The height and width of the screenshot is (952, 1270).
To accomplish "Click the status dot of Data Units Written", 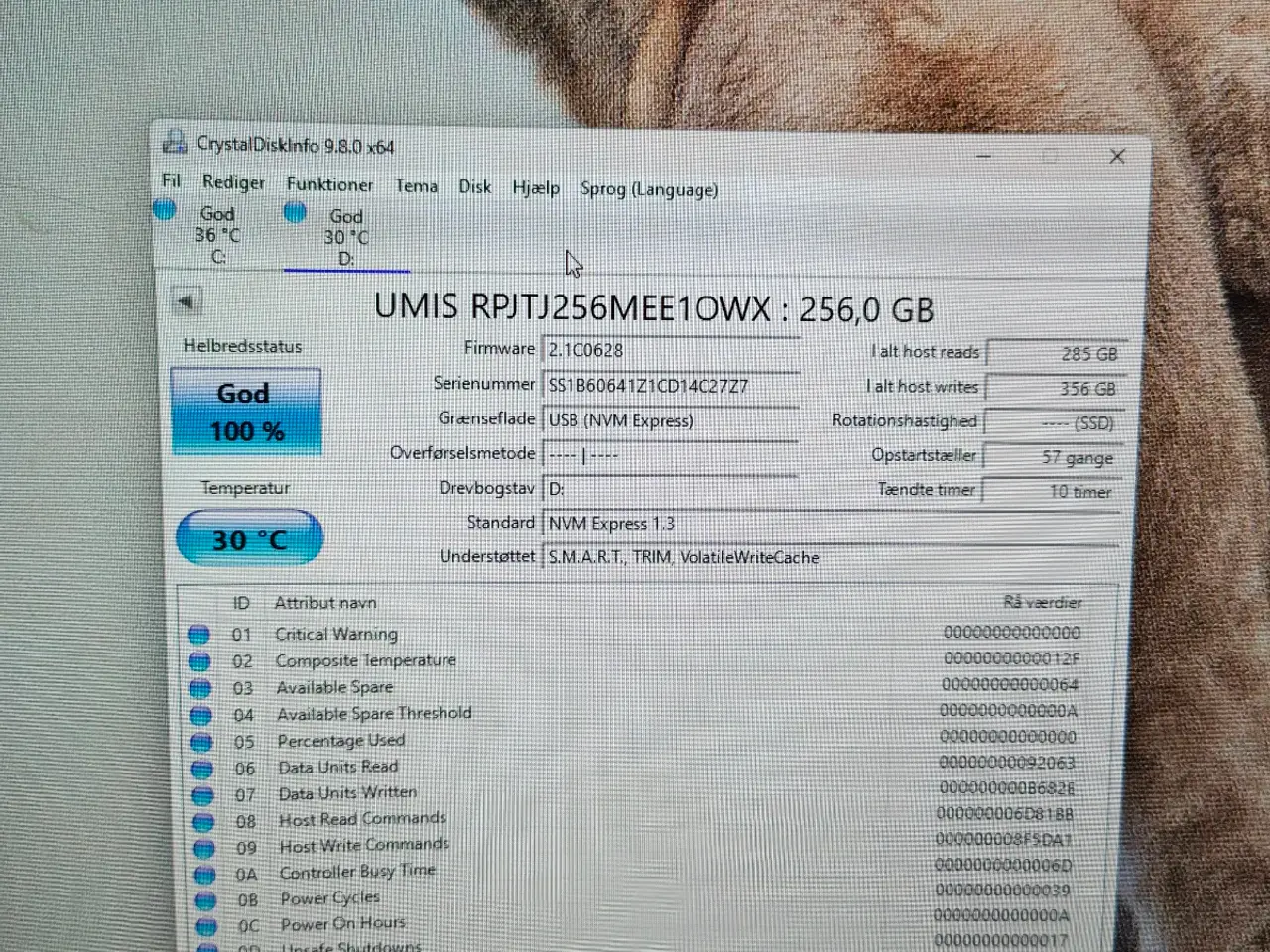I will (x=203, y=794).
